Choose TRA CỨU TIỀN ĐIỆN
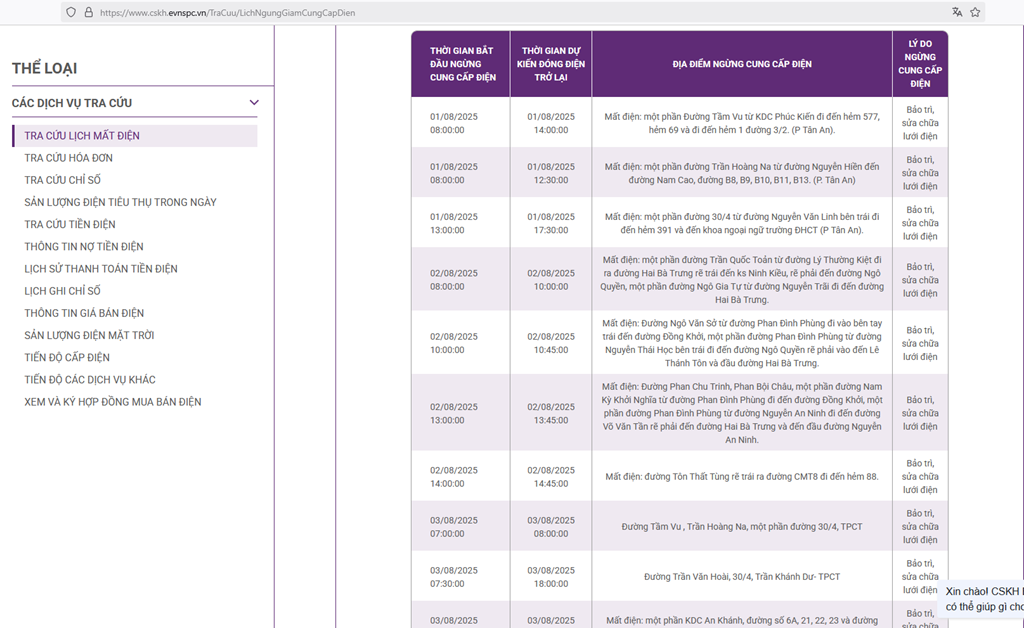Viewport: 1024px width, 628px height. point(70,224)
